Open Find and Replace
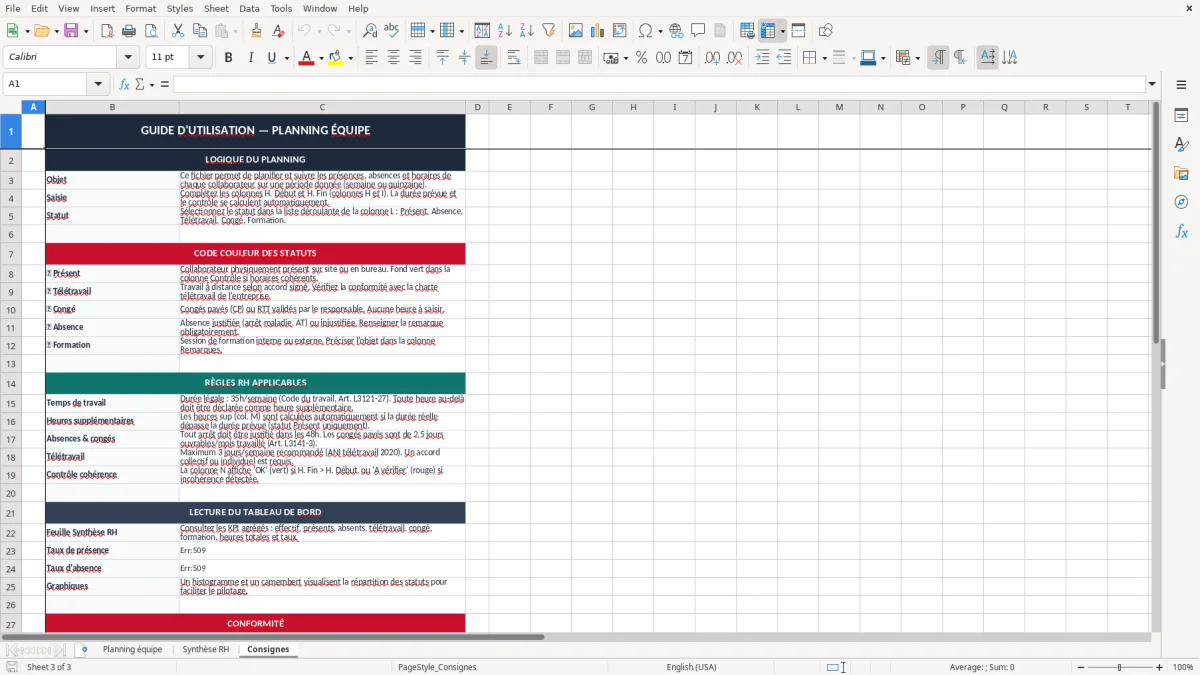 pyautogui.click(x=370, y=31)
